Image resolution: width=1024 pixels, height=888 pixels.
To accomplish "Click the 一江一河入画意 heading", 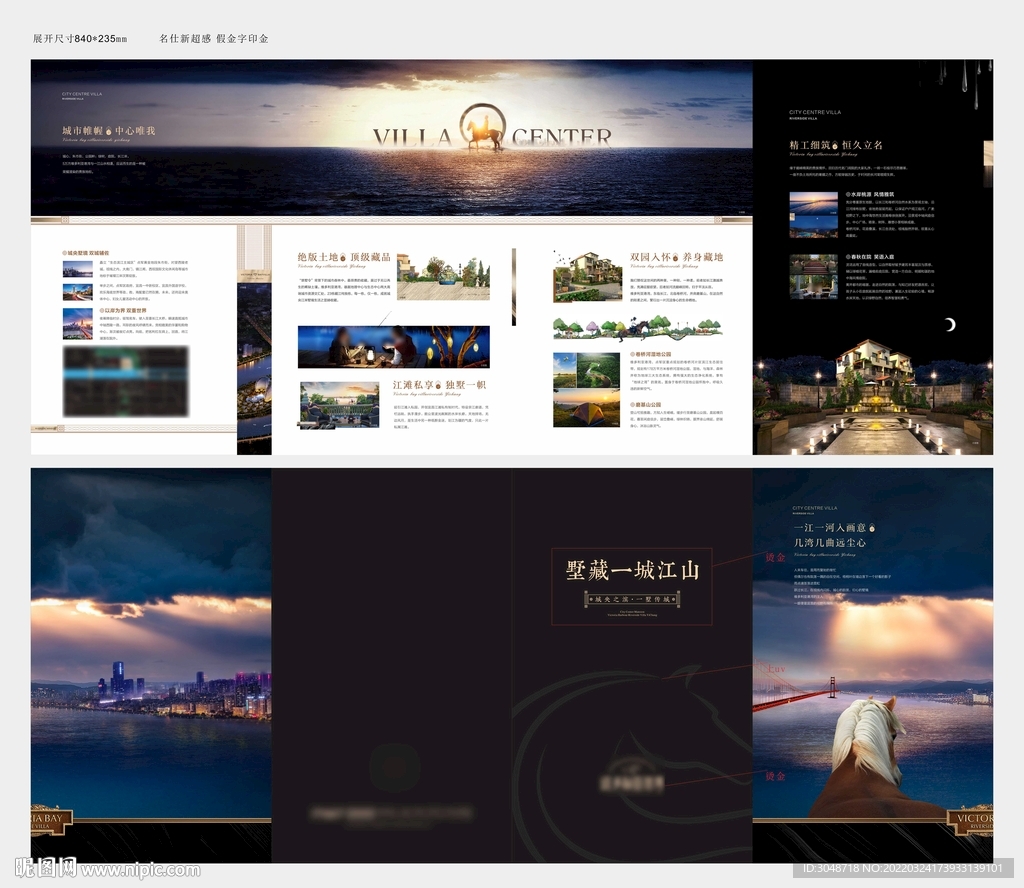I will tap(830, 528).
